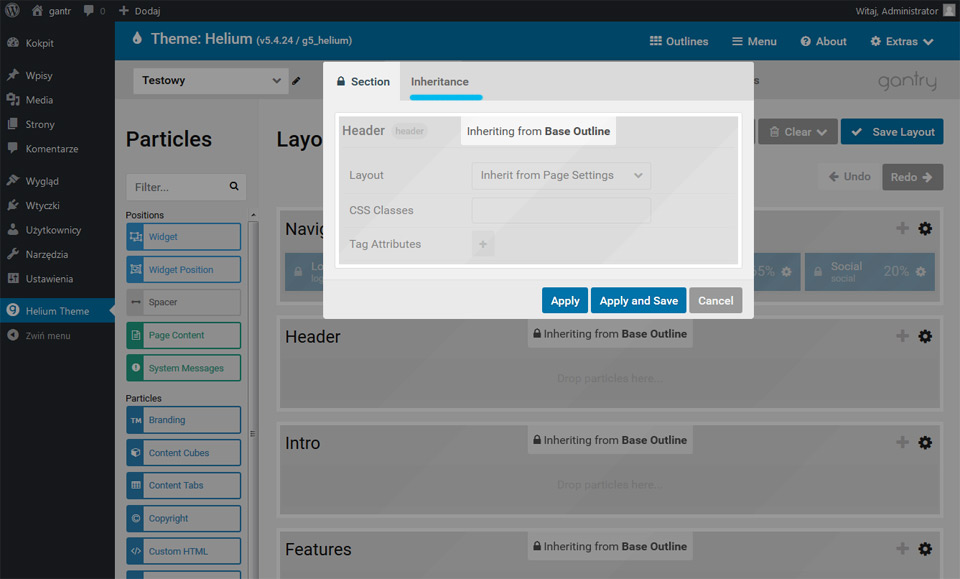This screenshot has height=579, width=960.
Task: Select the Custom HTML particle
Action: 184,551
